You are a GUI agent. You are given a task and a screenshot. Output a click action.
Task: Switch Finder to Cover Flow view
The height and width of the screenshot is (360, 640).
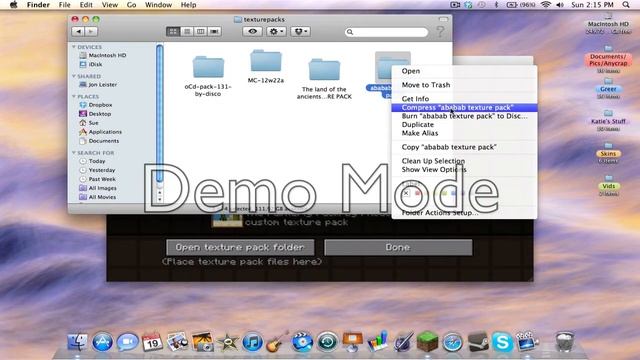(215, 31)
